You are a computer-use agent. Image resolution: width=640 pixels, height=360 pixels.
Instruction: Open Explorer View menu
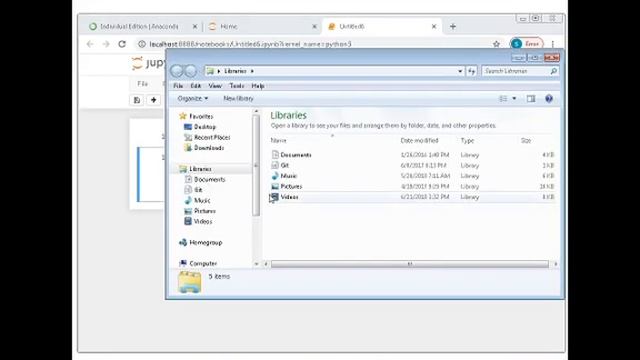click(x=215, y=86)
